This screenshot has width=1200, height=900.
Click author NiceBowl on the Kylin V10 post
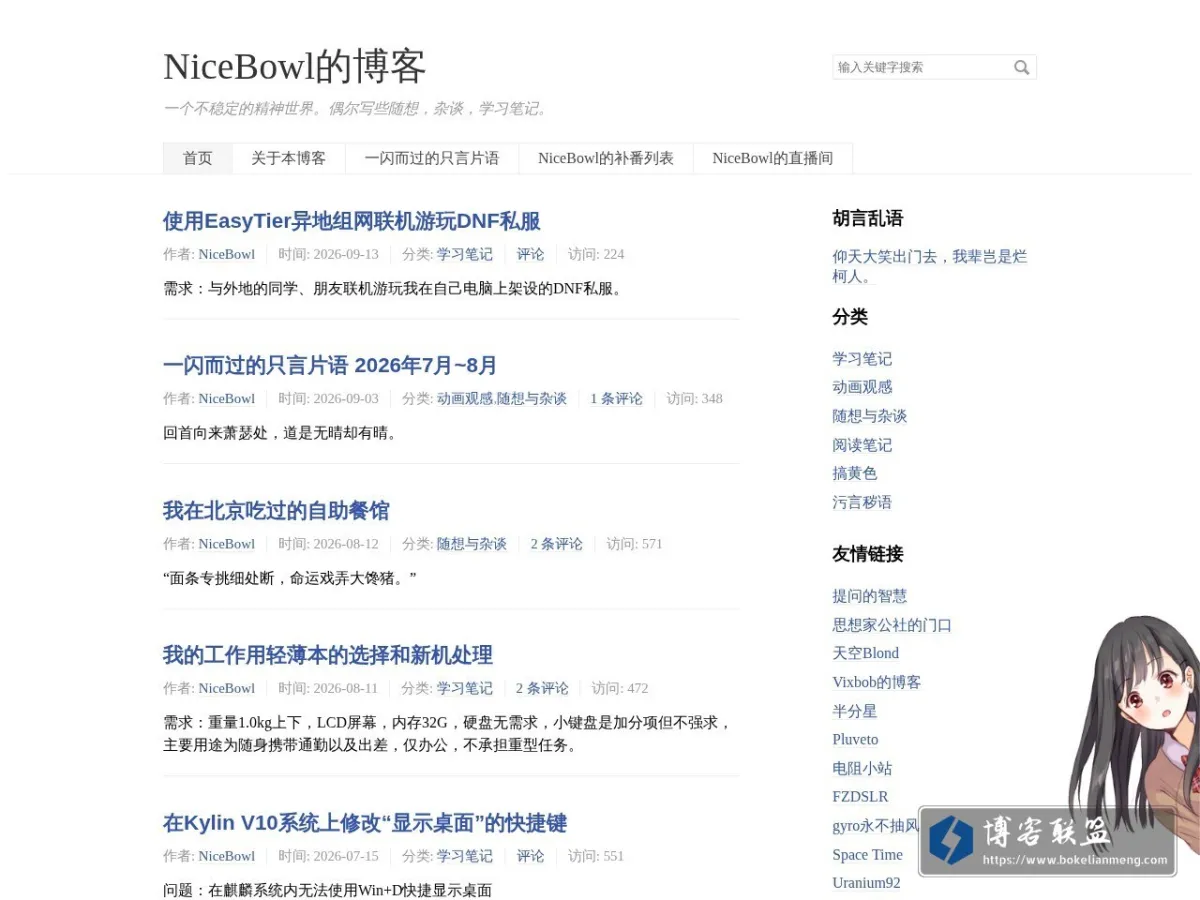pyautogui.click(x=227, y=856)
